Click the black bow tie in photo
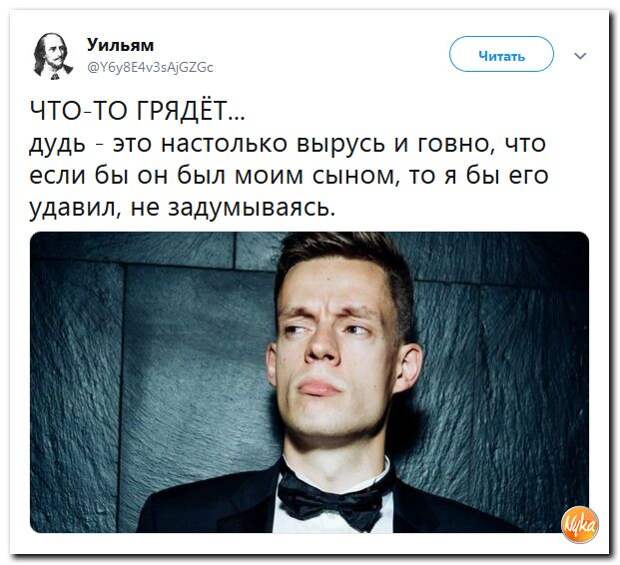Image resolution: width=620 pixels, height=565 pixels. click(x=331, y=501)
